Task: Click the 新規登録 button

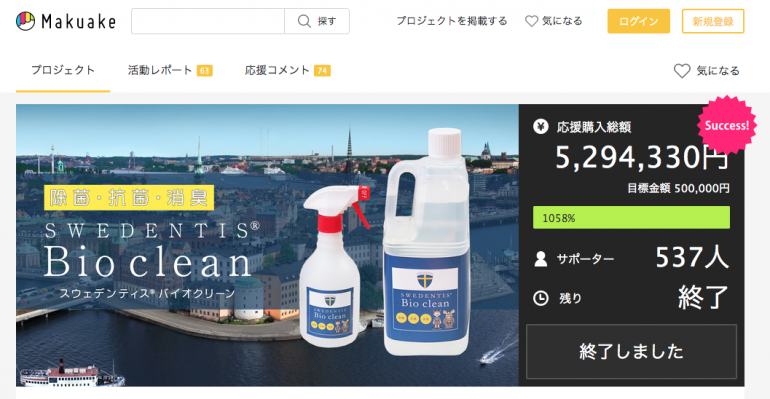Action: [x=713, y=21]
